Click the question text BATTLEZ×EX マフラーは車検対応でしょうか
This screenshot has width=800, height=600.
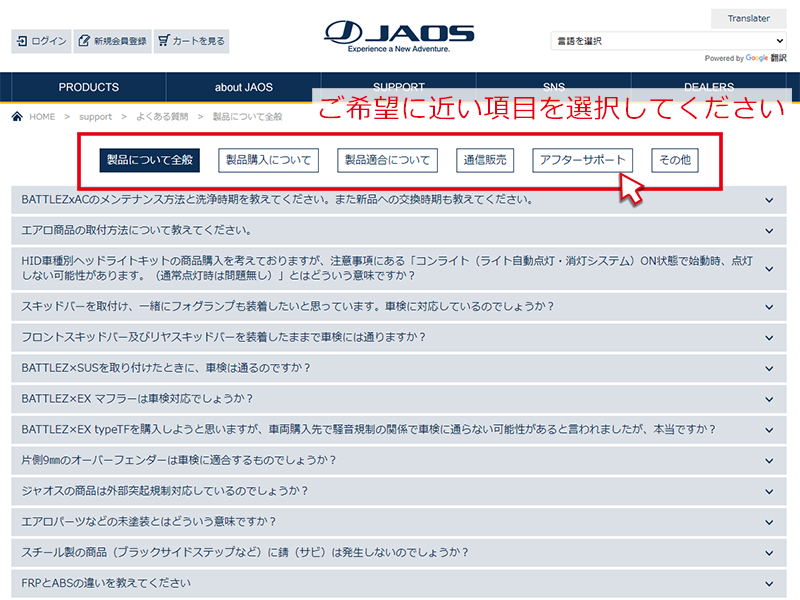pyautogui.click(x=137, y=398)
